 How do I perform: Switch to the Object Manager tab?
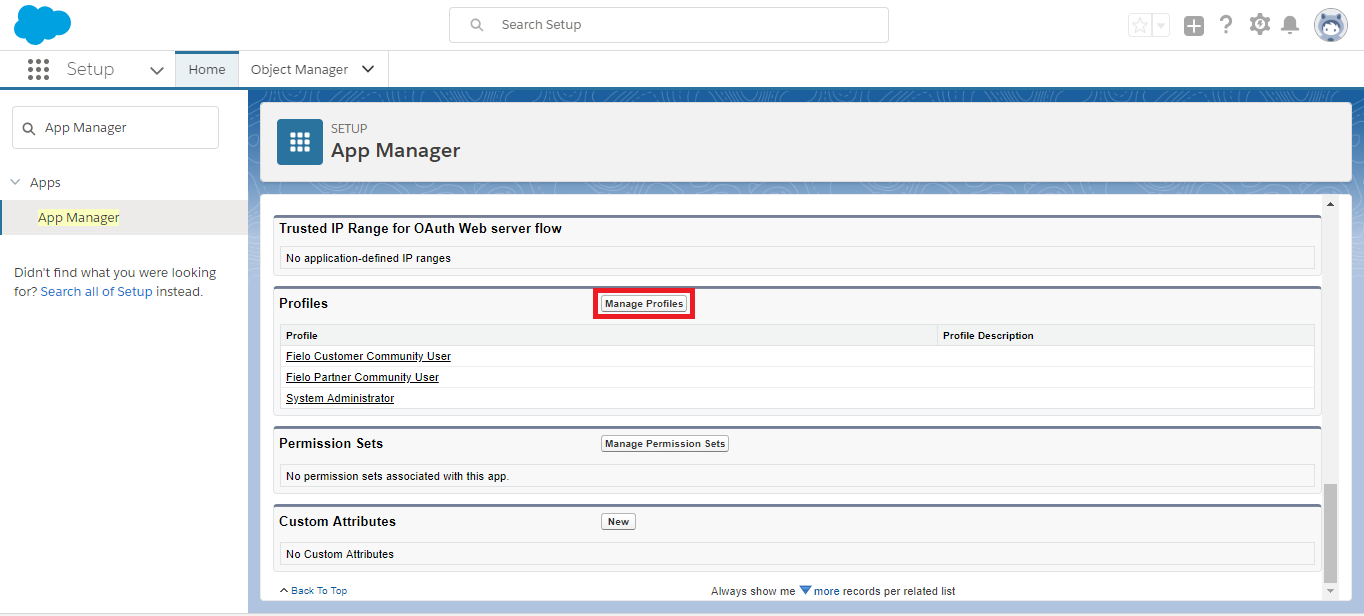(299, 69)
